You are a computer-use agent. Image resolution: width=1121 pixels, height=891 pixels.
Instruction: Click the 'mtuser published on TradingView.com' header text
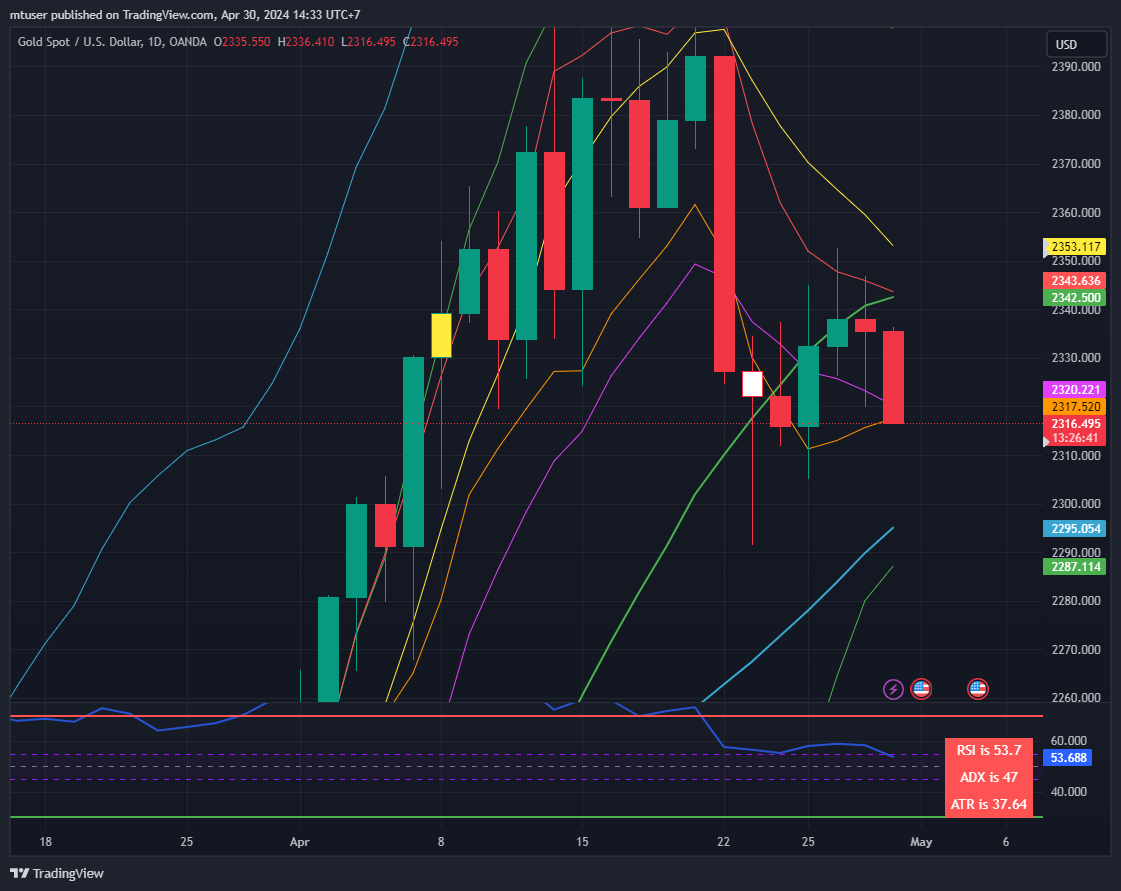(112, 14)
